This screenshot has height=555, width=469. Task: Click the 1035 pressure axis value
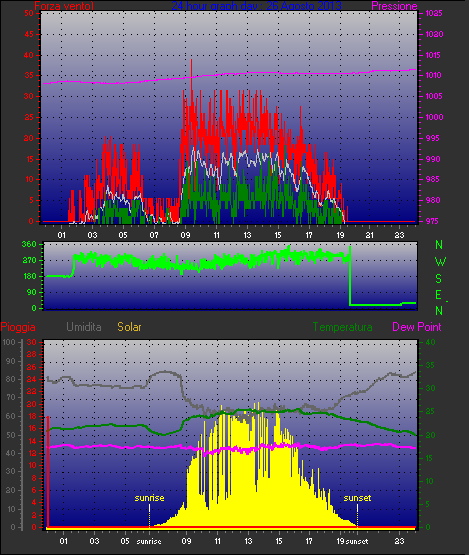[x=434, y=13]
